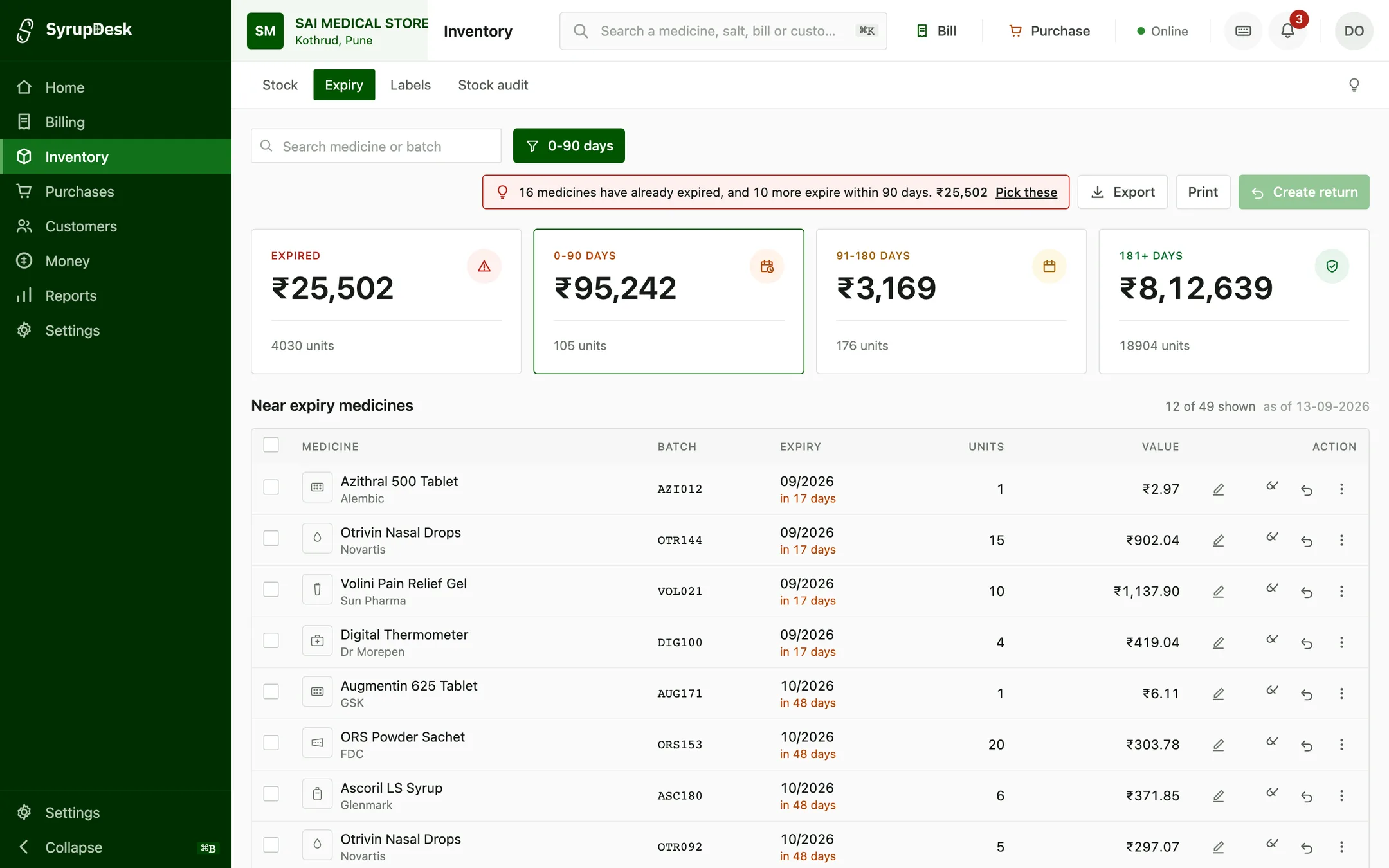
Task: Click the SM store avatar badge
Action: click(265, 31)
